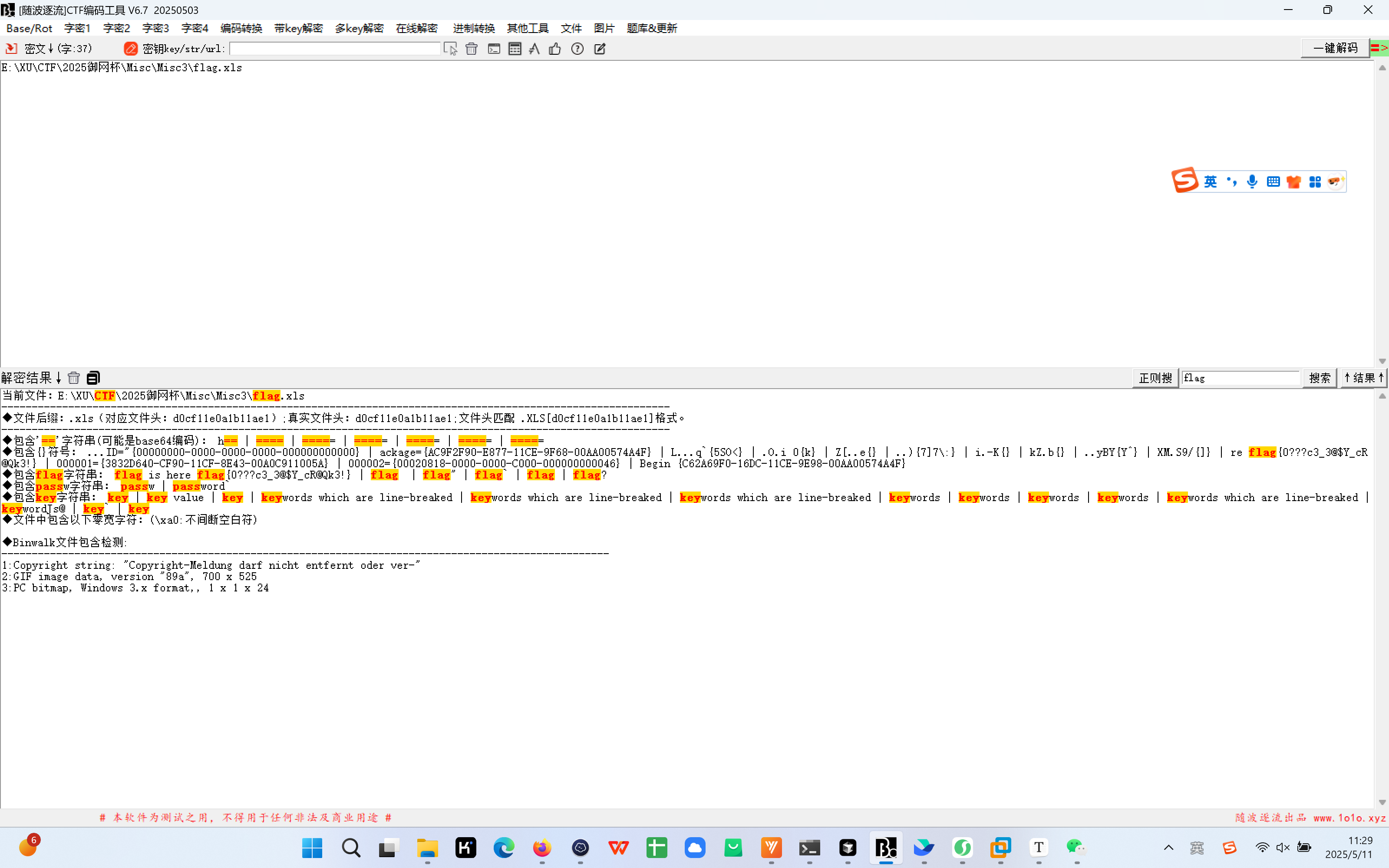The width and height of the screenshot is (1389, 868).
Task: Clear decryption results with the trash icon
Action: click(73, 378)
